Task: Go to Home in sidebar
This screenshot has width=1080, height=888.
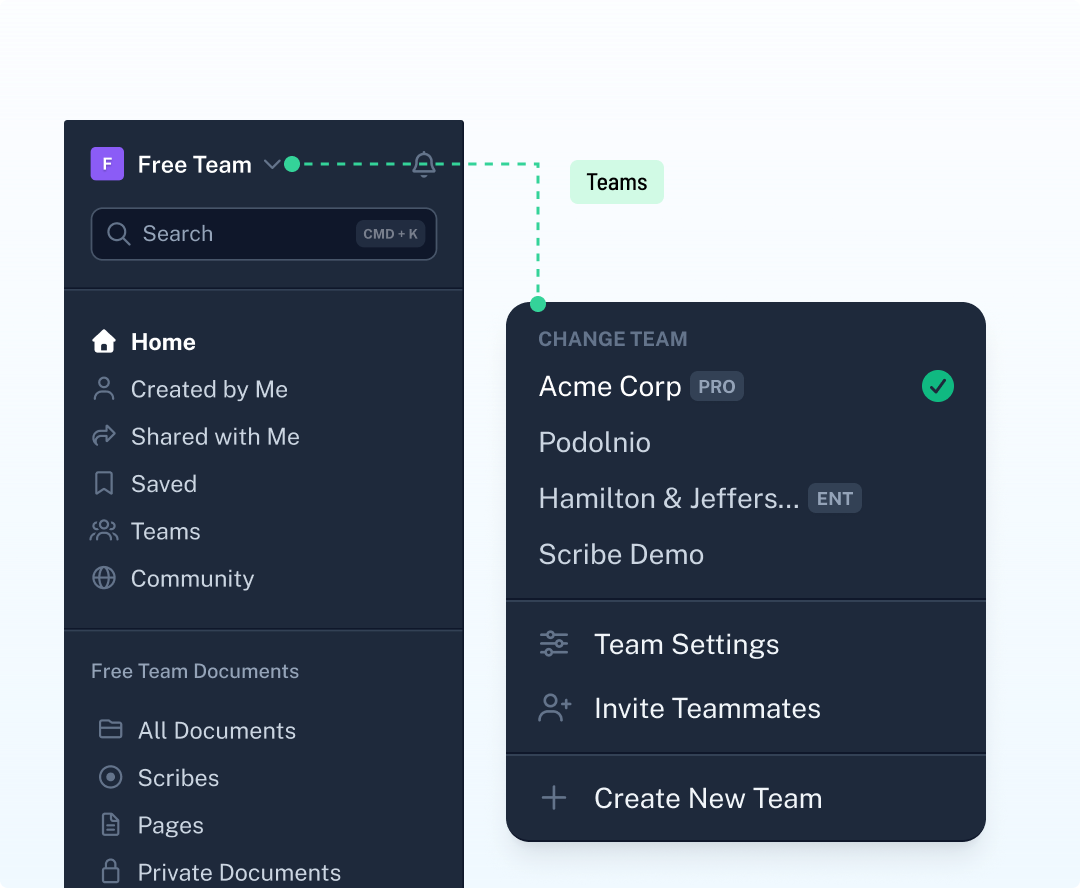Action: tap(163, 342)
